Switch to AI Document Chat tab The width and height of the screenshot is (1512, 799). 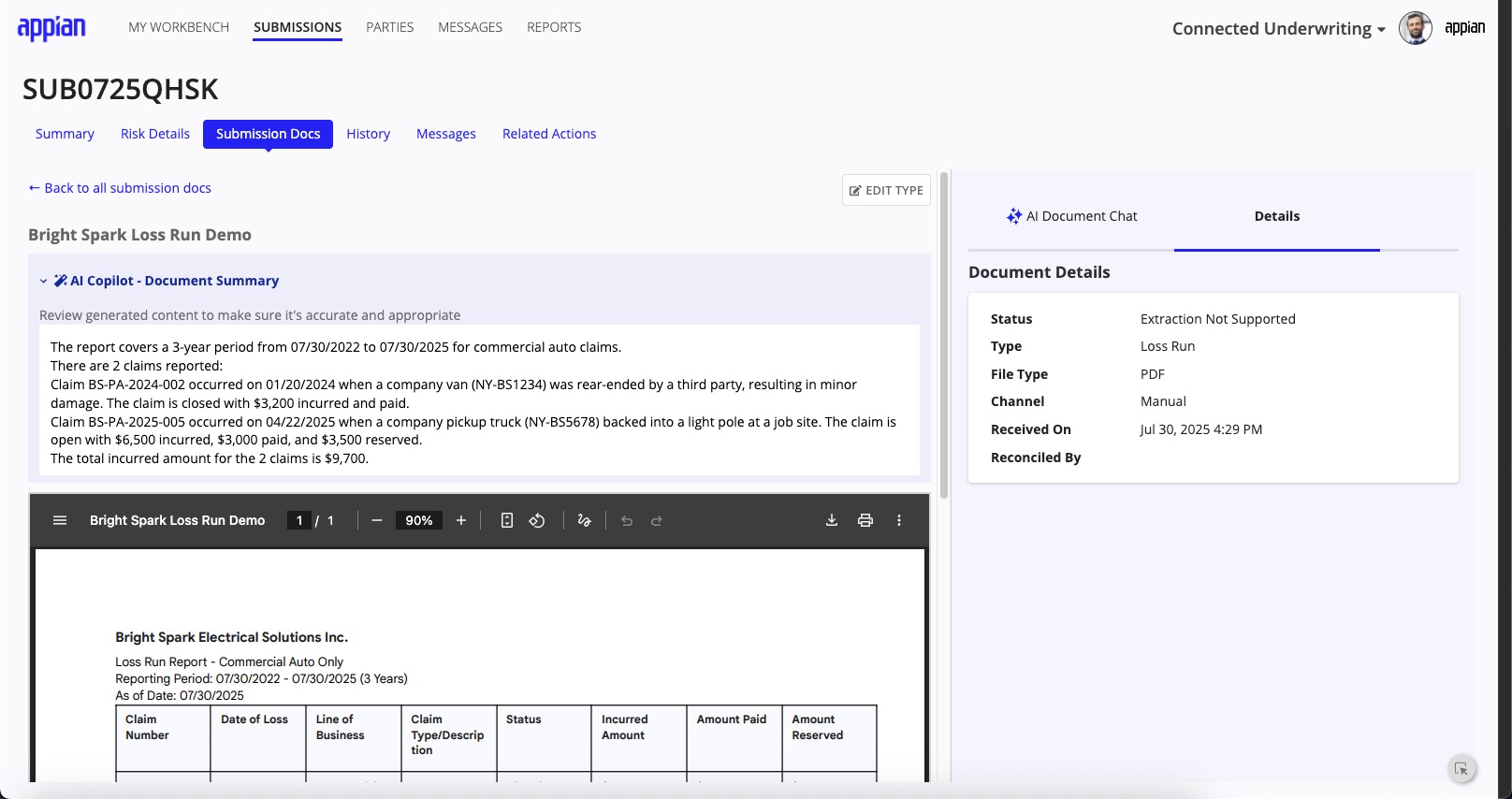point(1071,216)
